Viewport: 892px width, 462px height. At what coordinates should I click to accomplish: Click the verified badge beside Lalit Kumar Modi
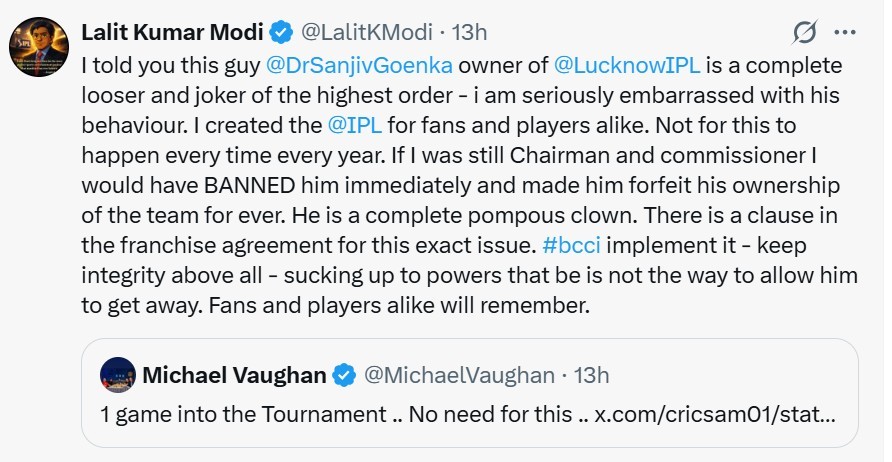(280, 32)
